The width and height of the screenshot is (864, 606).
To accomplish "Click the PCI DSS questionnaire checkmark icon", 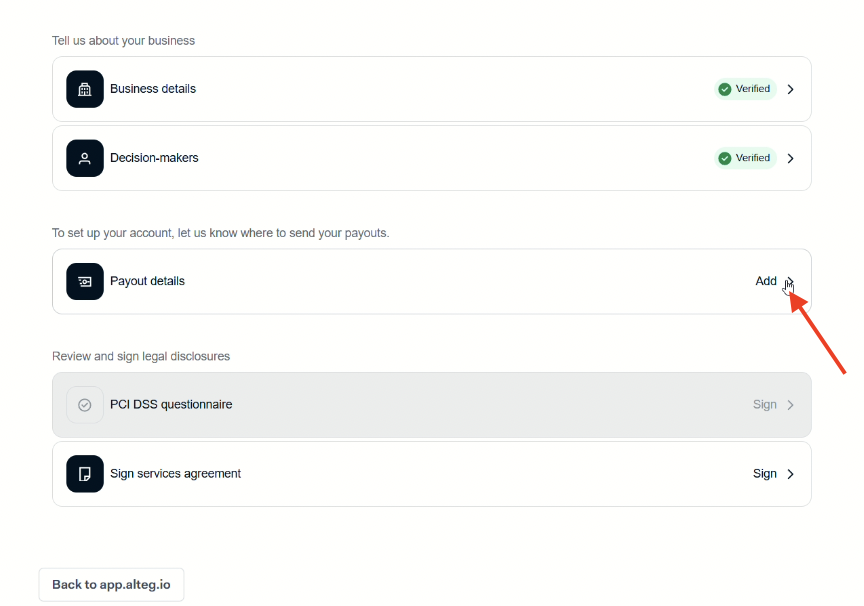I will coord(85,405).
